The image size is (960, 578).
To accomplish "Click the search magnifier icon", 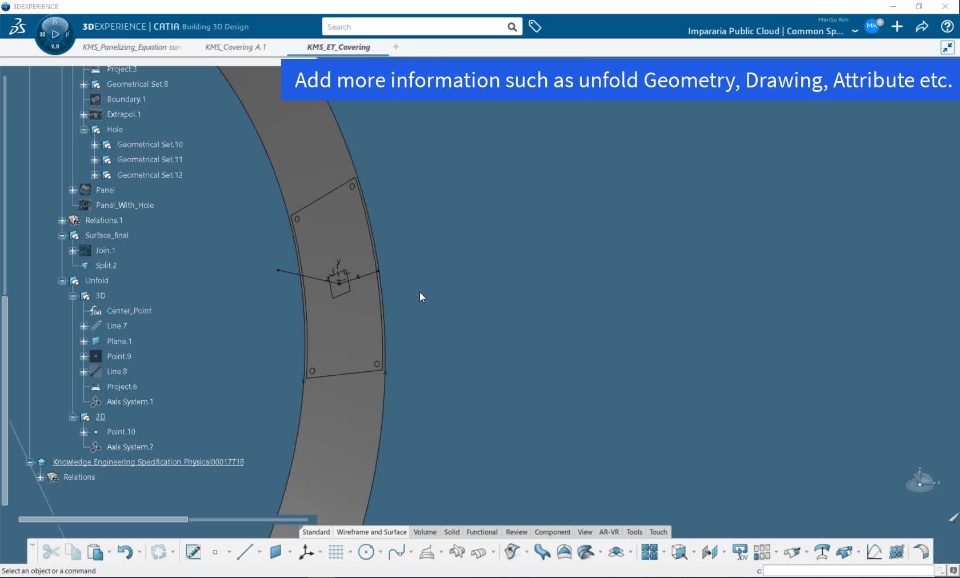I will click(512, 27).
